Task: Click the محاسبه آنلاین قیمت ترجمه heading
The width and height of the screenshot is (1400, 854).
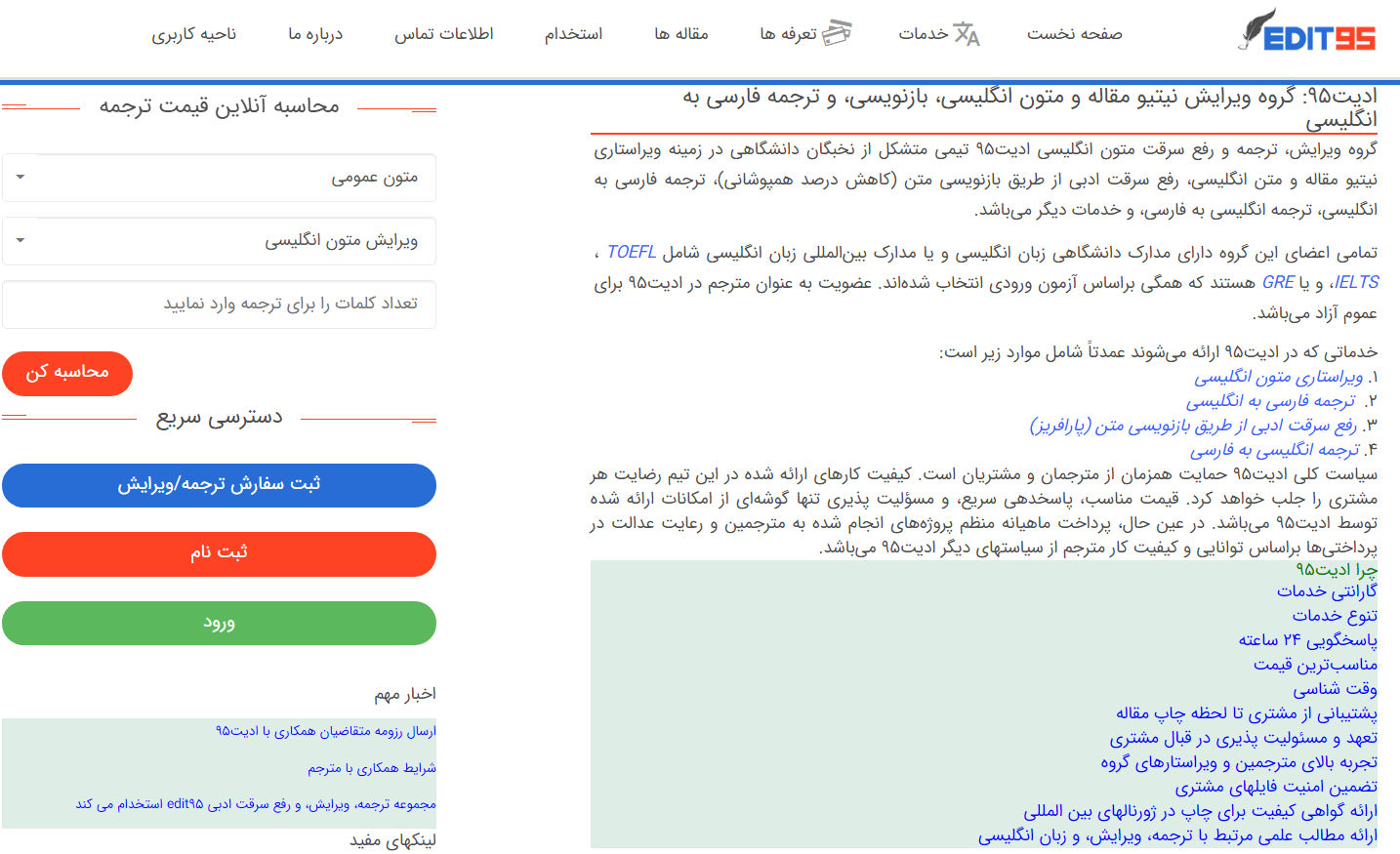Action: pos(219,106)
